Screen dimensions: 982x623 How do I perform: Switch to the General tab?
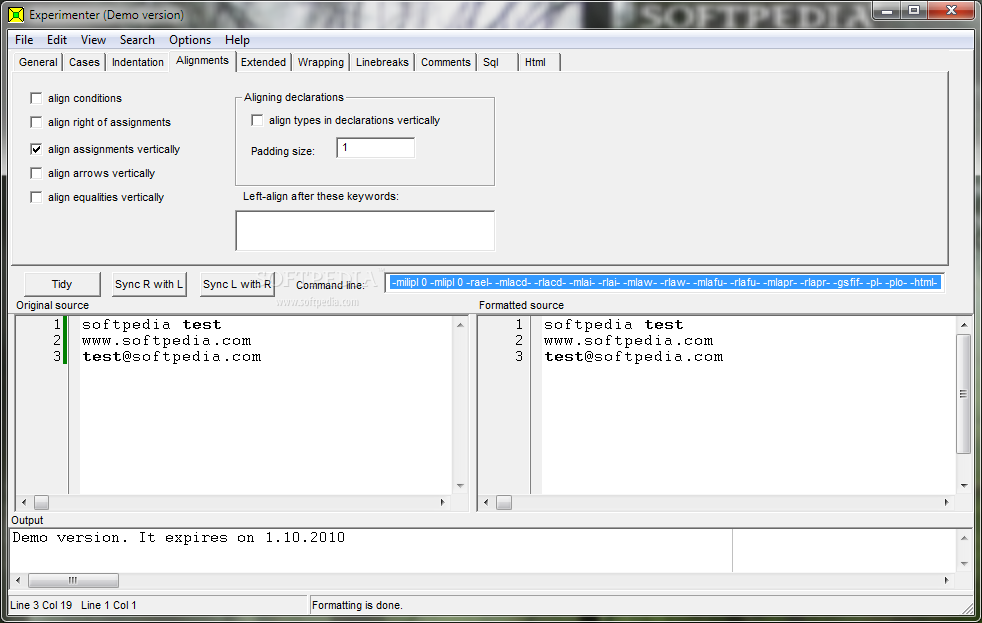[x=38, y=62]
